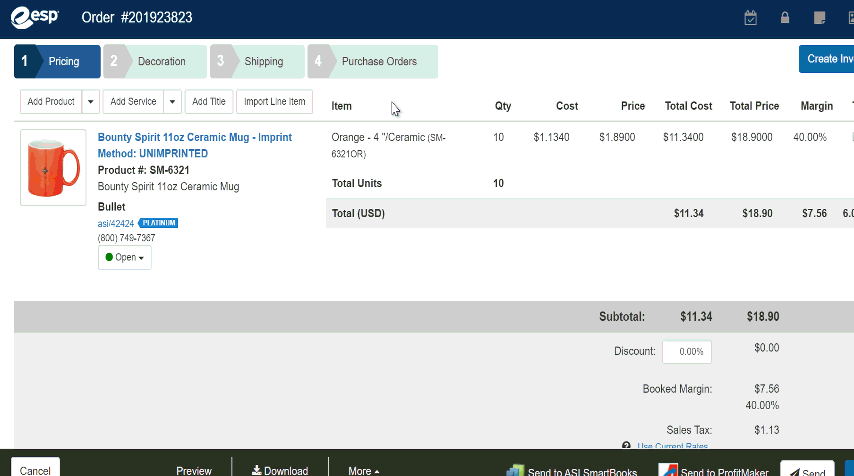
Task: Select the Orange - 4"/Ceramic item row text
Action: [389, 145]
